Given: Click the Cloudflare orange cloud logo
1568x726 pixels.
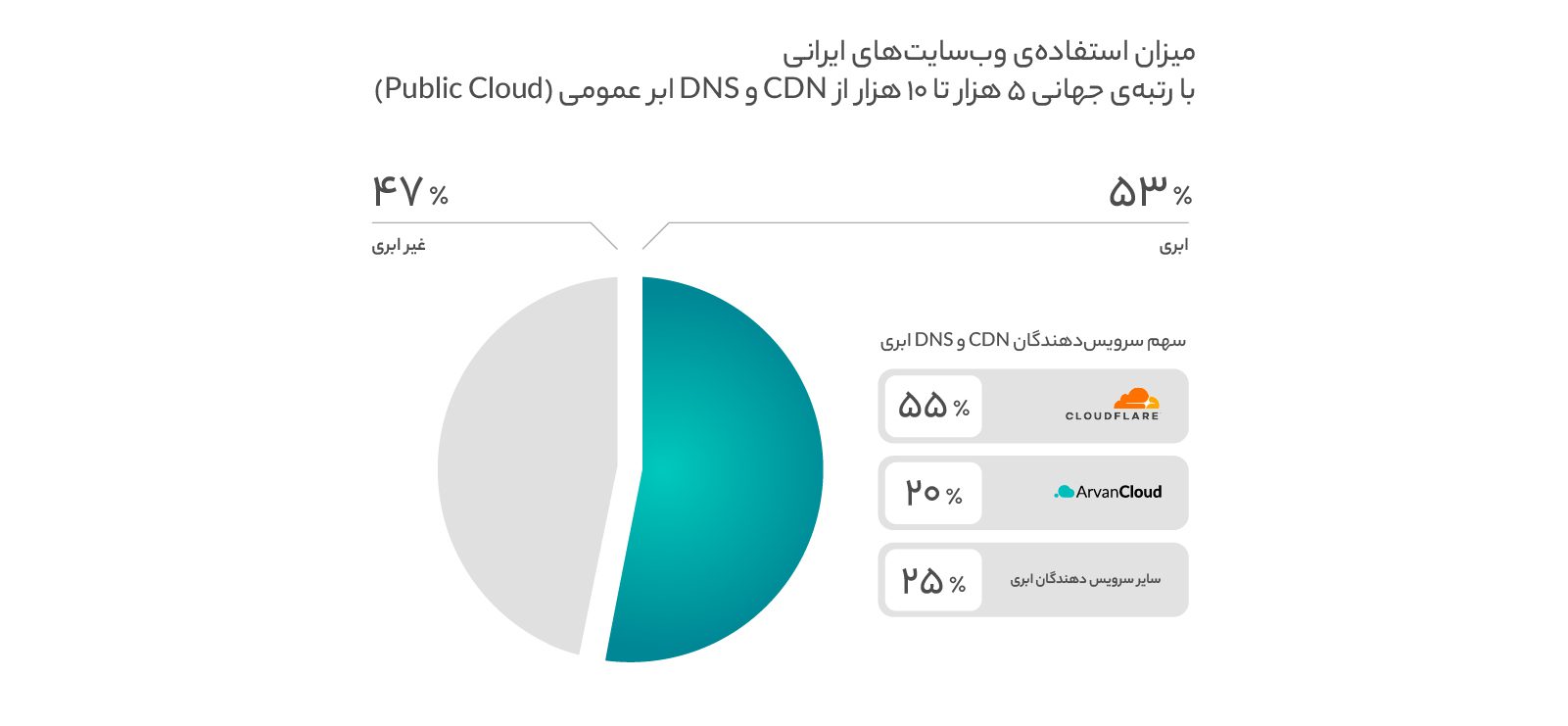Looking at the screenshot, I should point(1136,398).
